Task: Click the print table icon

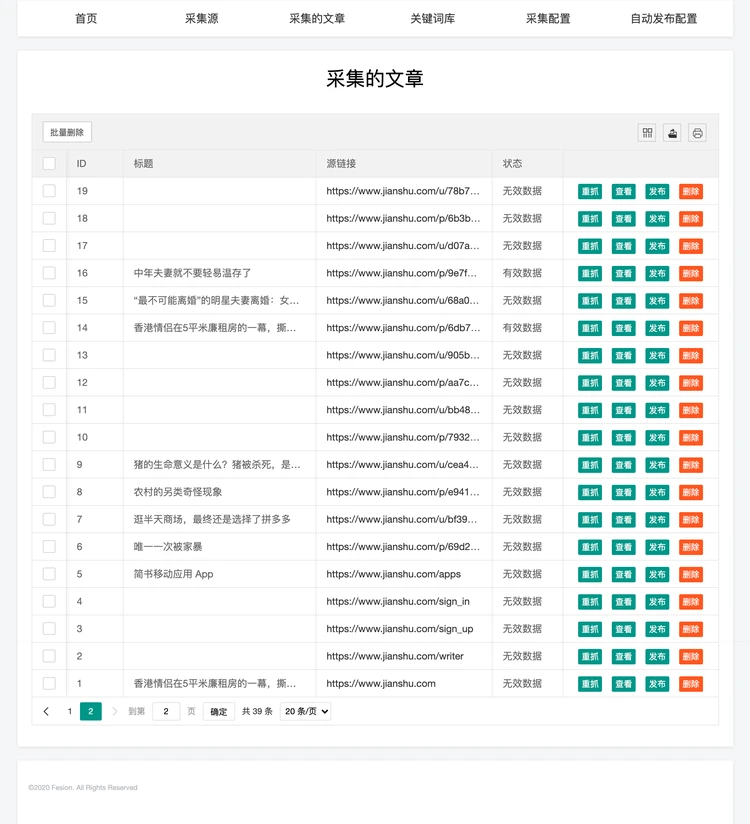Action: pyautogui.click(x=697, y=133)
